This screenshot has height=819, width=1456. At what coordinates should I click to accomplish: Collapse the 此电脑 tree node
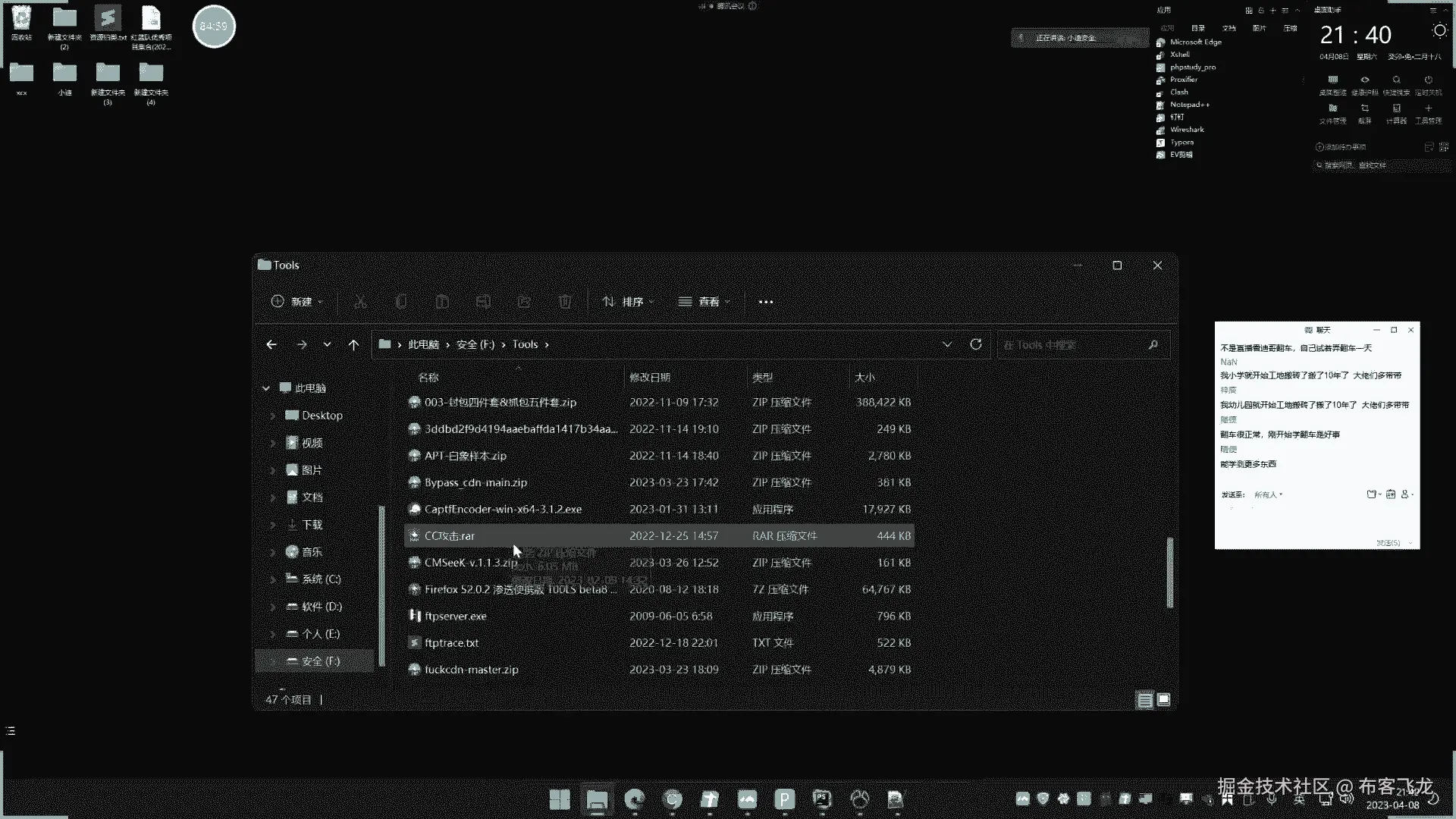(266, 388)
